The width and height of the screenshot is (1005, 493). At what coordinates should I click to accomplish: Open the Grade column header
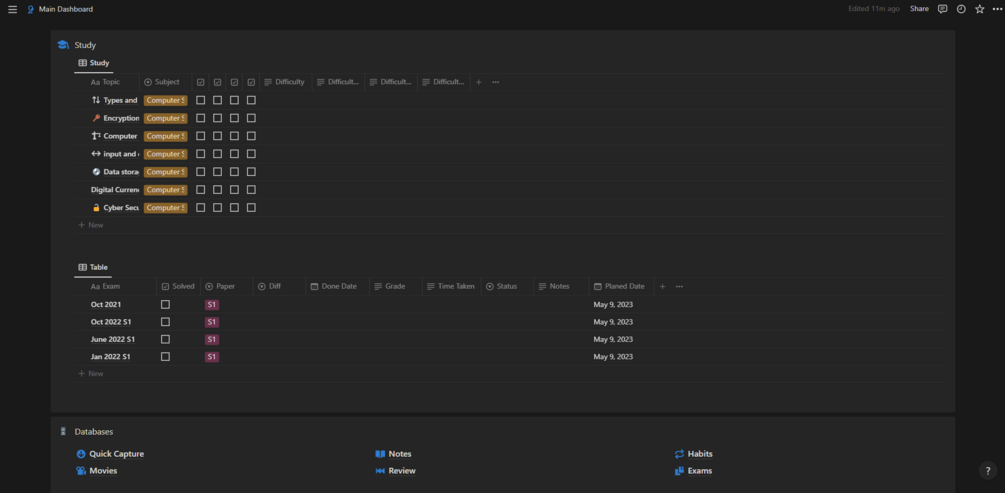396,287
